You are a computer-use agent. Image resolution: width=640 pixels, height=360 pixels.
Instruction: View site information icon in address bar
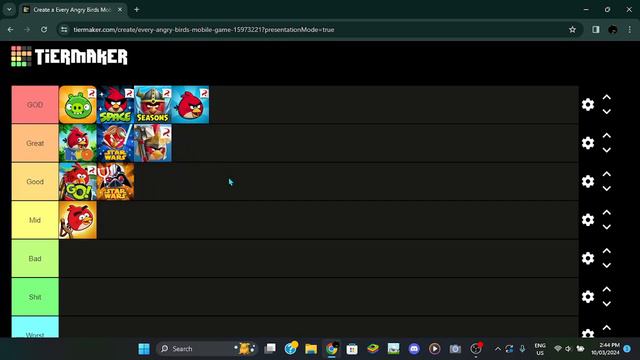pyautogui.click(x=64, y=29)
